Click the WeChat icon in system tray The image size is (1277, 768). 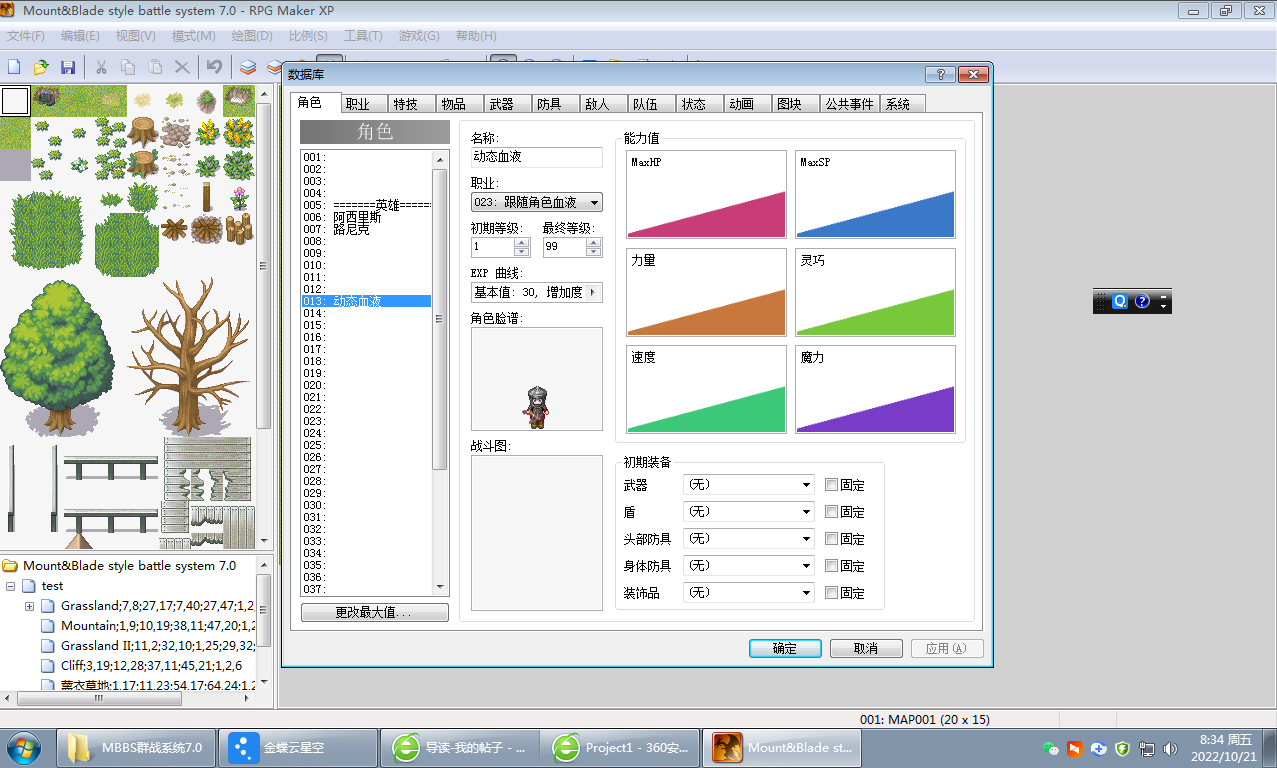(x=1050, y=748)
